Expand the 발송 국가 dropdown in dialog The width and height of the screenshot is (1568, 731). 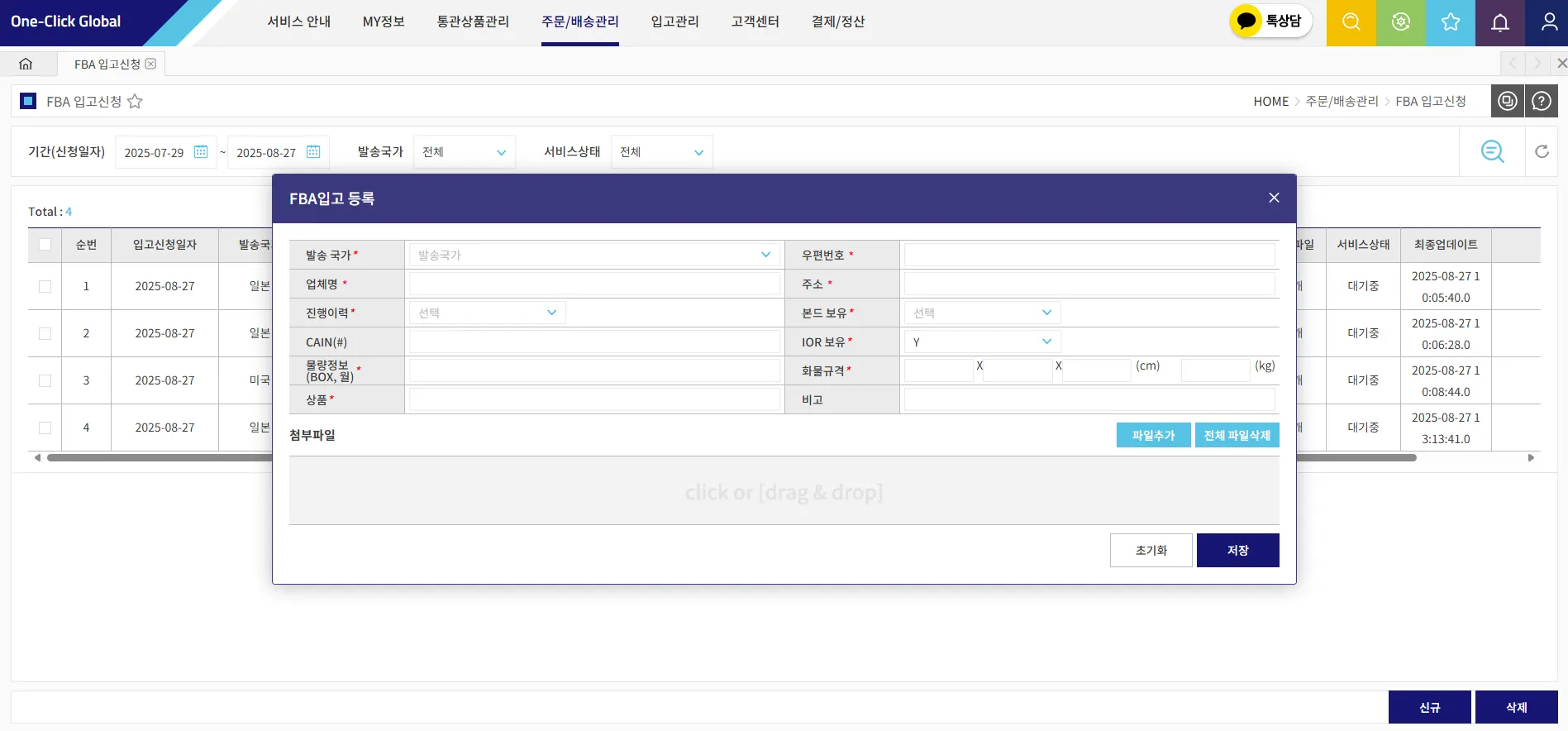(x=594, y=255)
